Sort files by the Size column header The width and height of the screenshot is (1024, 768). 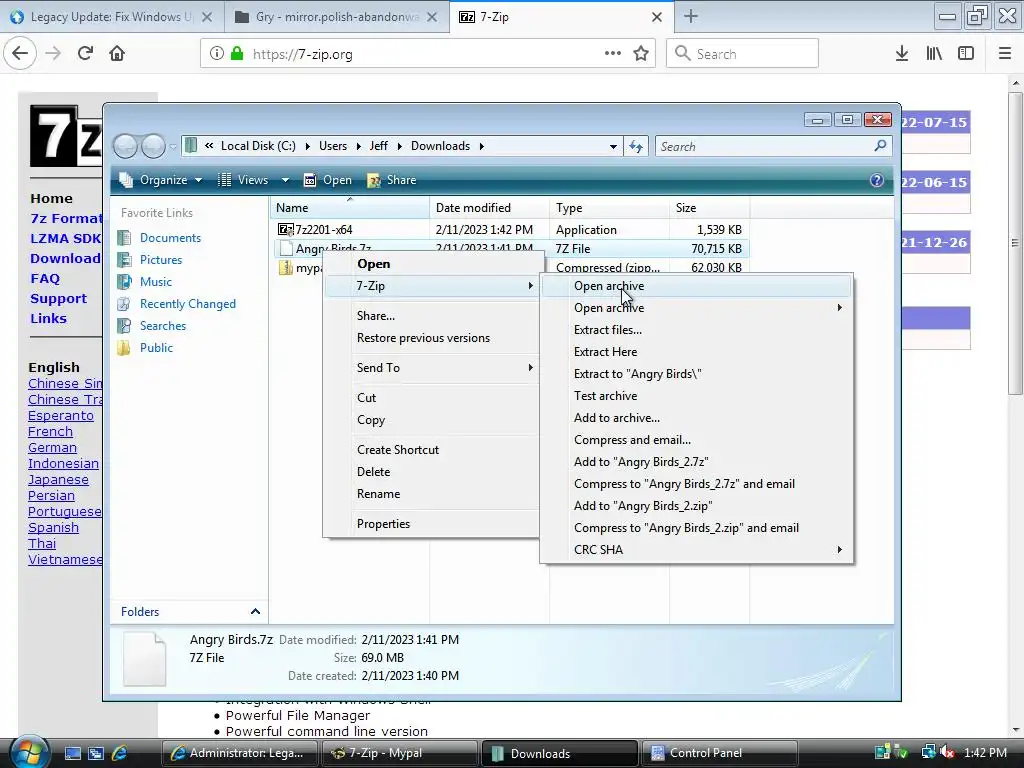[709, 208]
